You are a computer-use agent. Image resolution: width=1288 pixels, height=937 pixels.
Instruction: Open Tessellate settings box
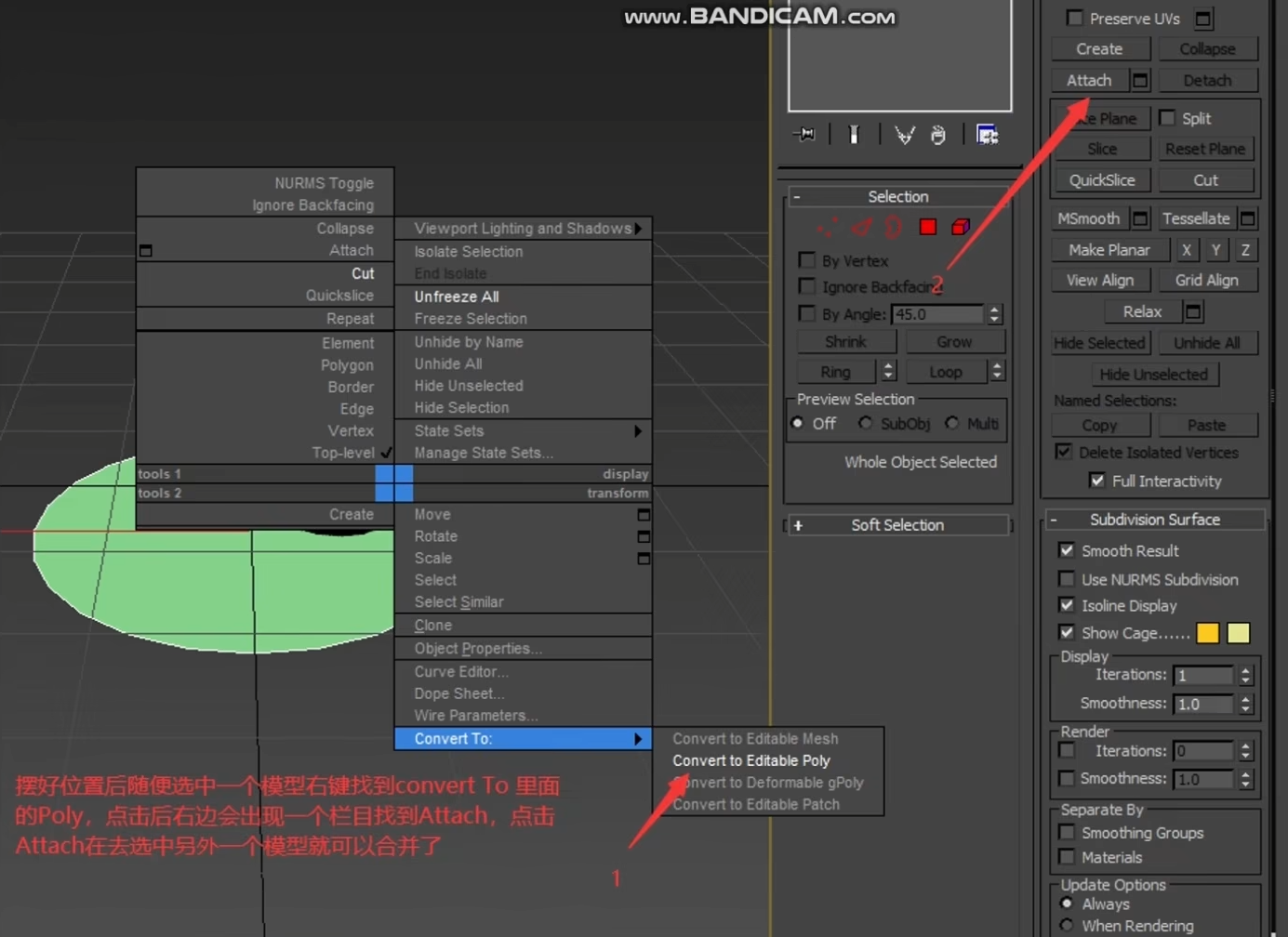pyautogui.click(x=1248, y=218)
